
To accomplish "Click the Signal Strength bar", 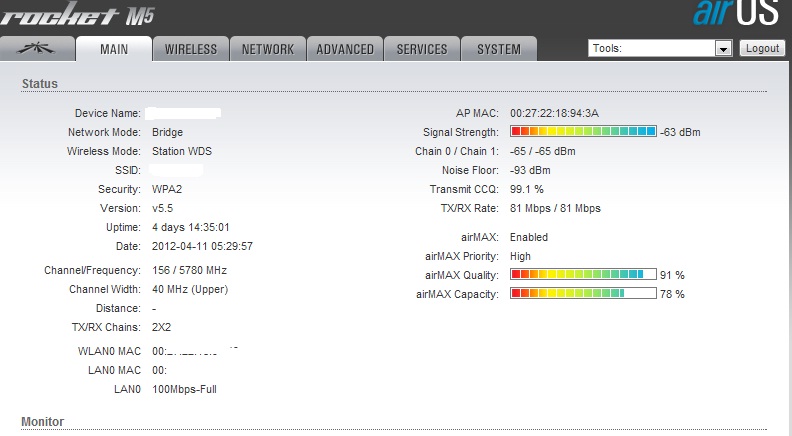I will (x=583, y=131).
